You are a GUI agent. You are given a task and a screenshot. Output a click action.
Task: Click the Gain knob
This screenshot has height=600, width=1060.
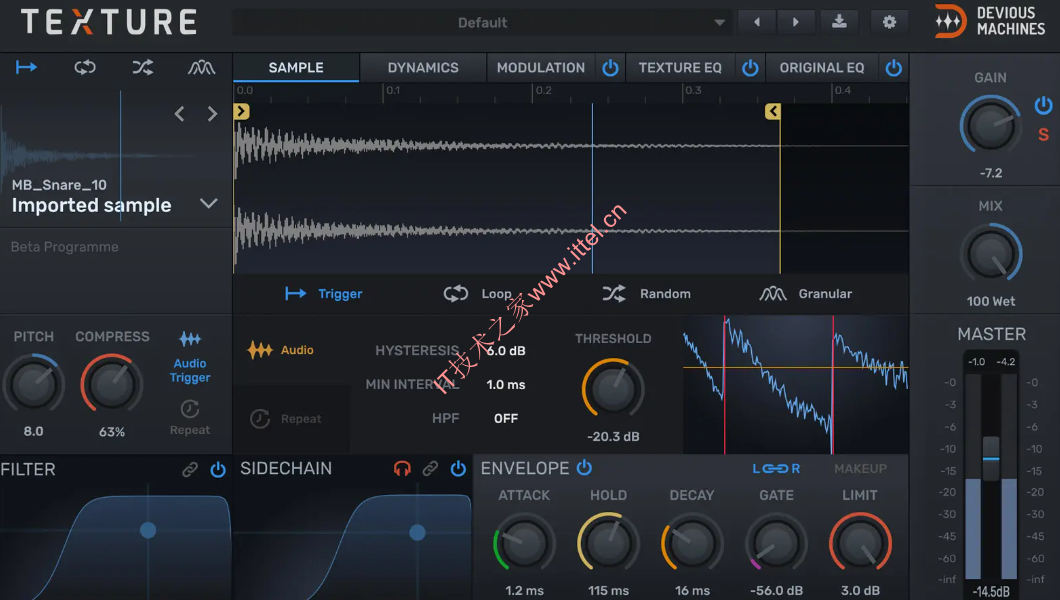990,125
